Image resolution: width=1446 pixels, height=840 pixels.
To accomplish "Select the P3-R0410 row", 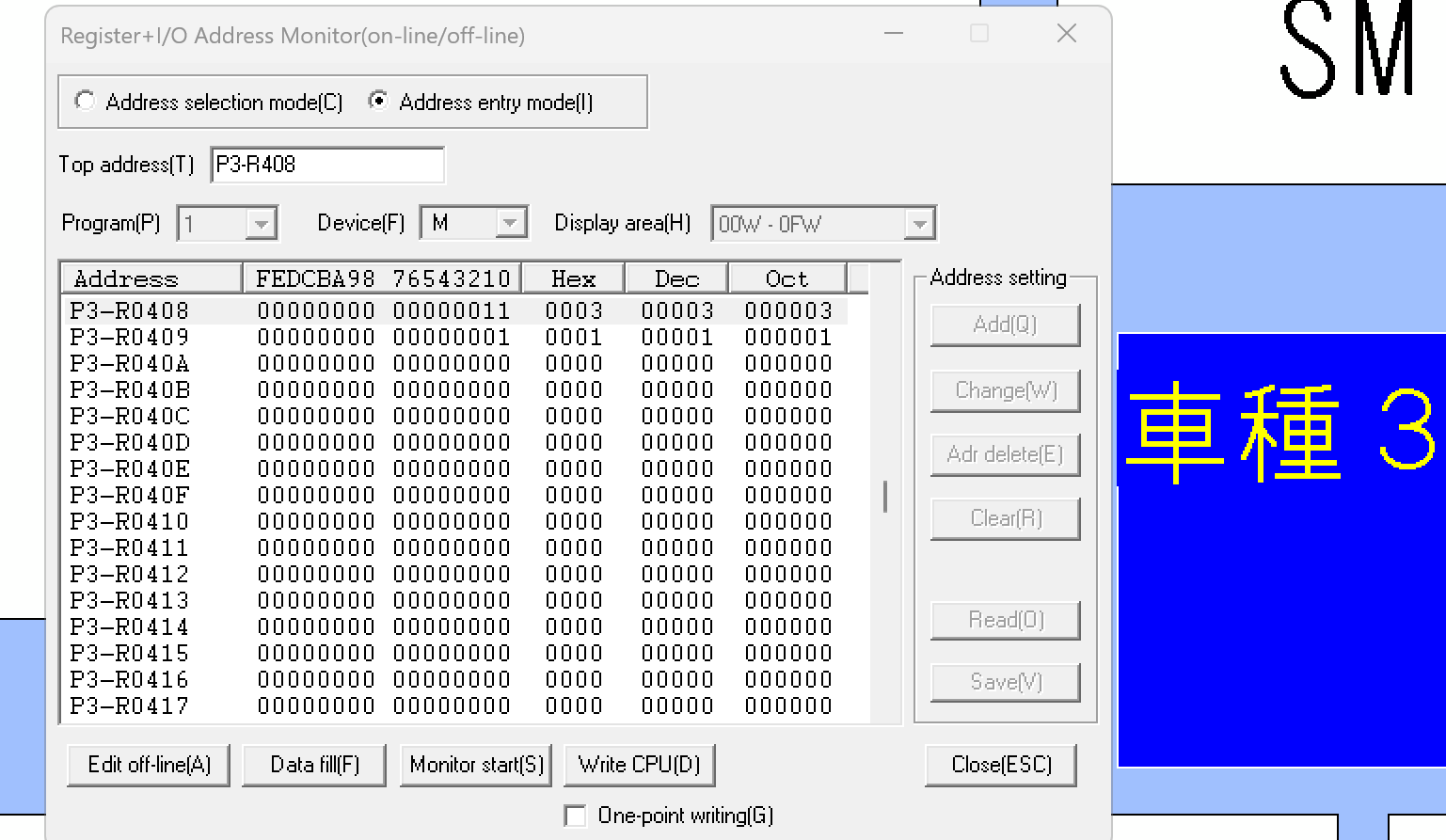I will click(130, 521).
